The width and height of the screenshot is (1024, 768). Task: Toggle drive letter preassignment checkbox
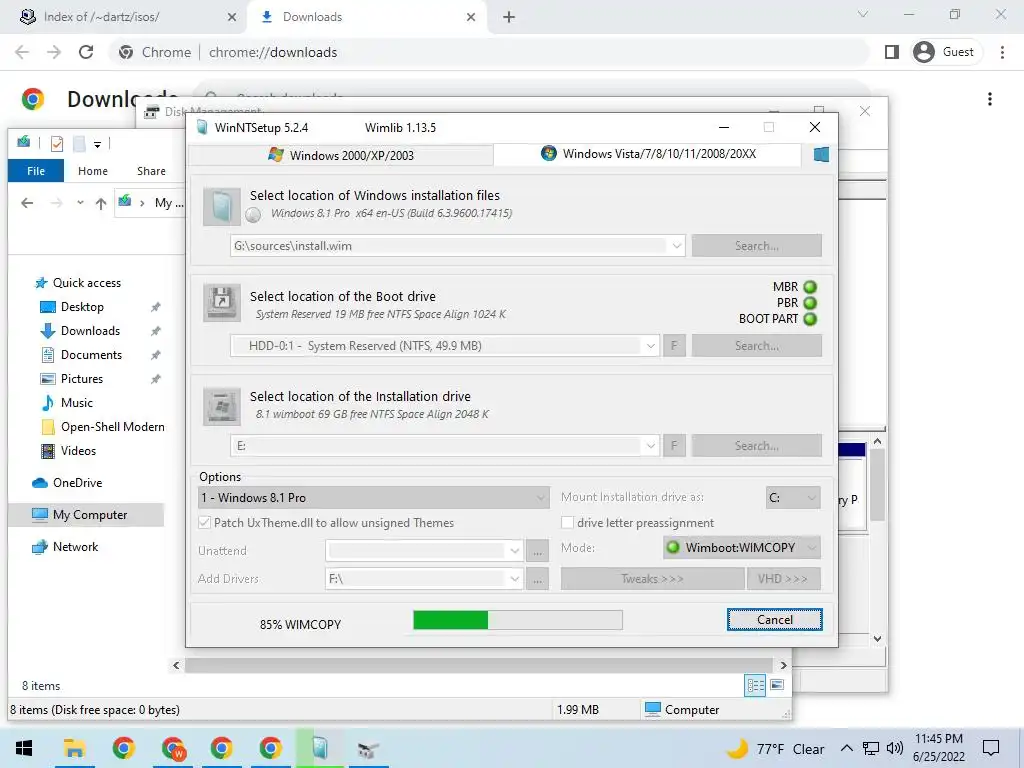tap(568, 523)
